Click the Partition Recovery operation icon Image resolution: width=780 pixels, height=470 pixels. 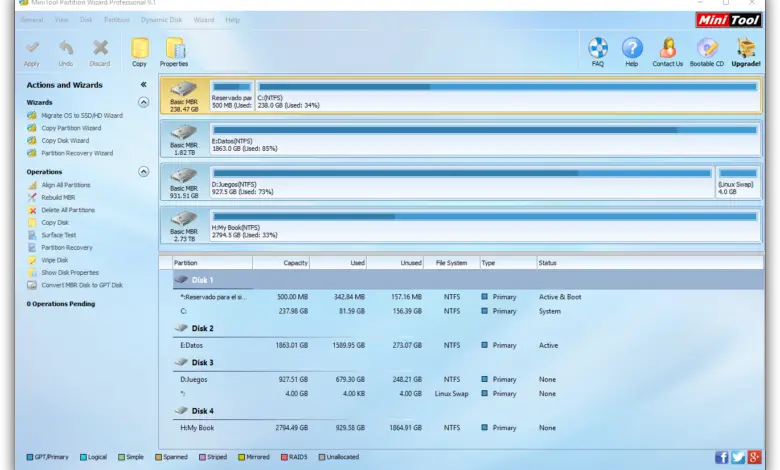pyautogui.click(x=32, y=248)
